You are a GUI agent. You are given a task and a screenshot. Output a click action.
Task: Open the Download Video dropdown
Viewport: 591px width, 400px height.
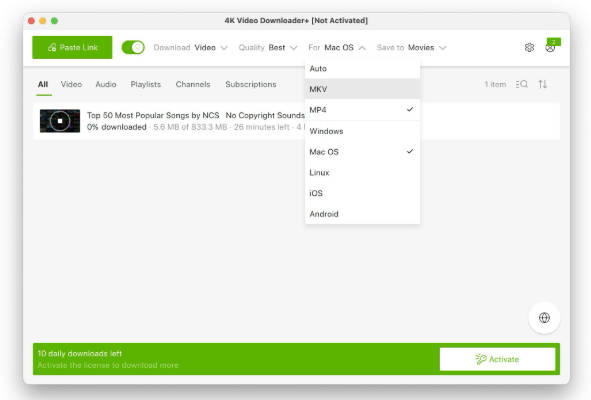[x=190, y=48]
